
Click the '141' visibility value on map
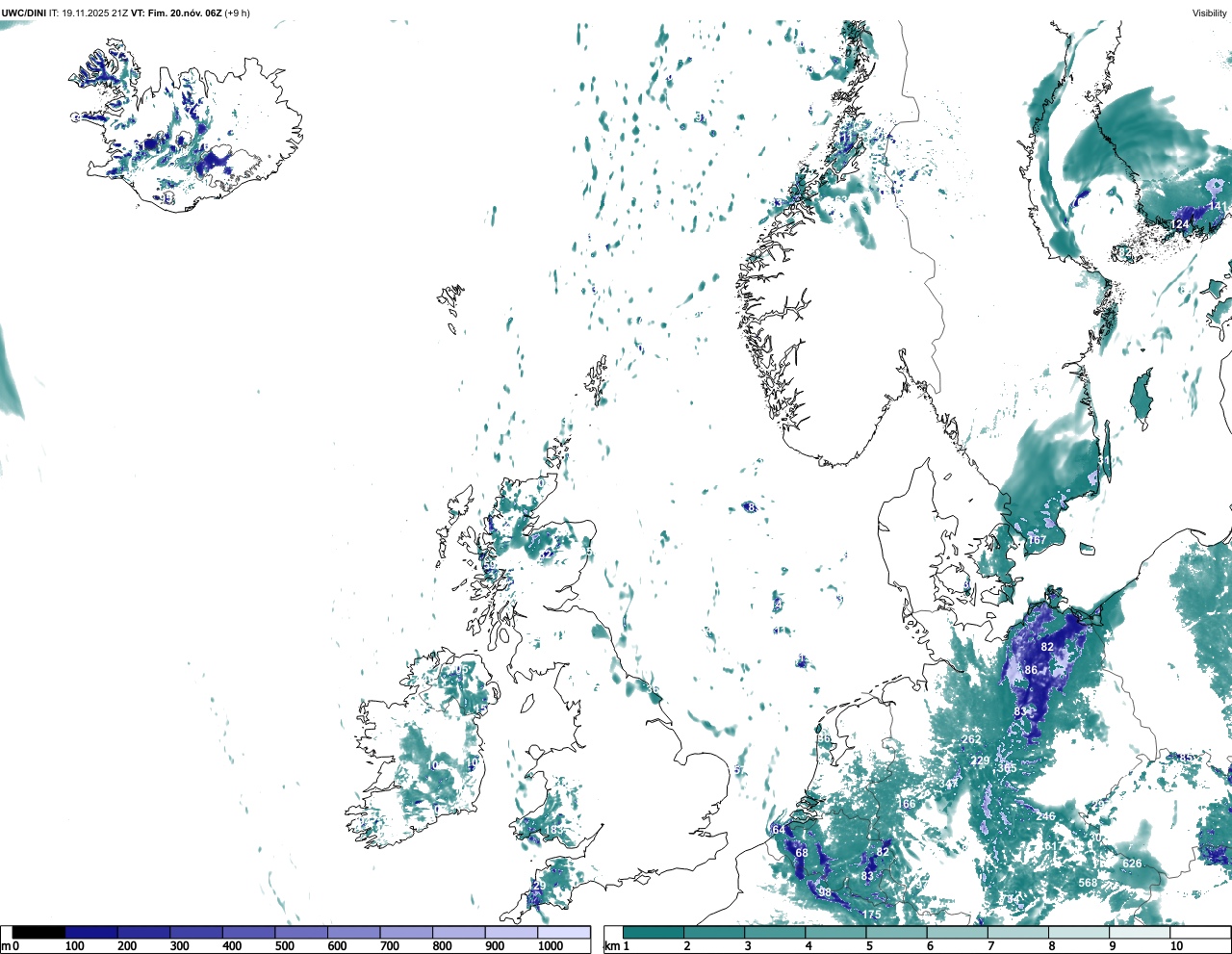[1219, 206]
